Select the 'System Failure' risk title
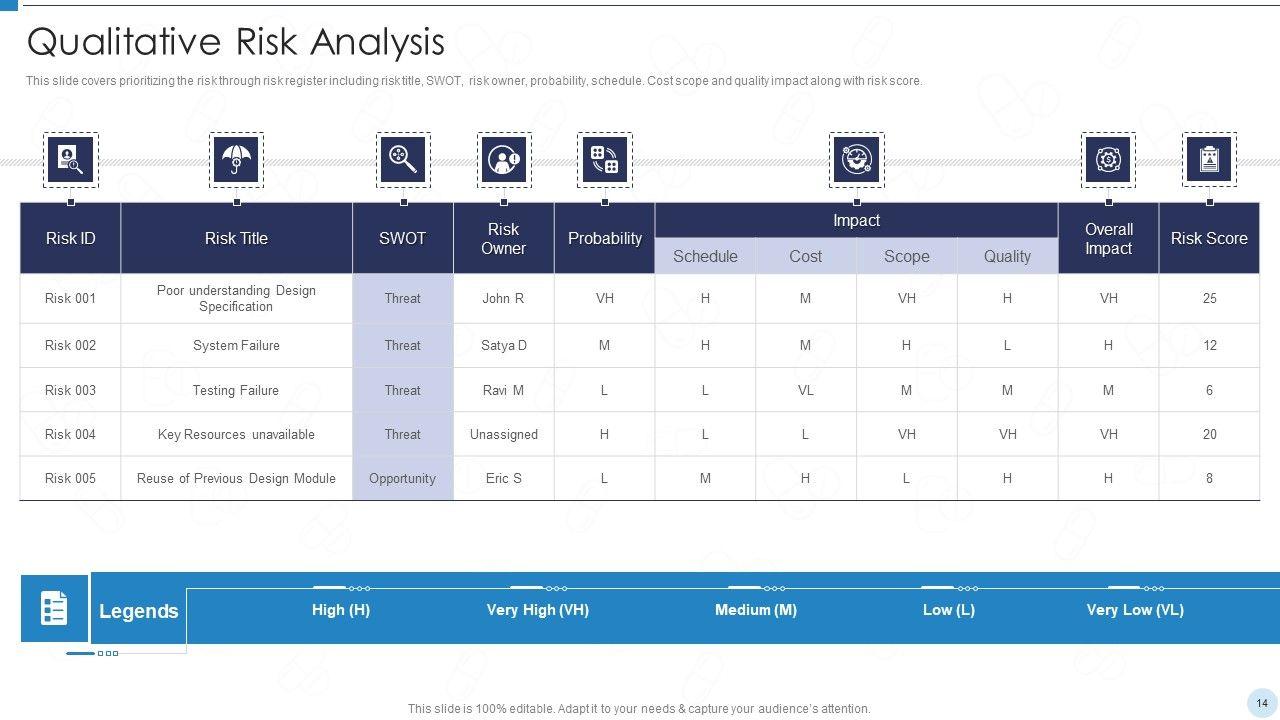This screenshot has height=720, width=1280. point(236,345)
